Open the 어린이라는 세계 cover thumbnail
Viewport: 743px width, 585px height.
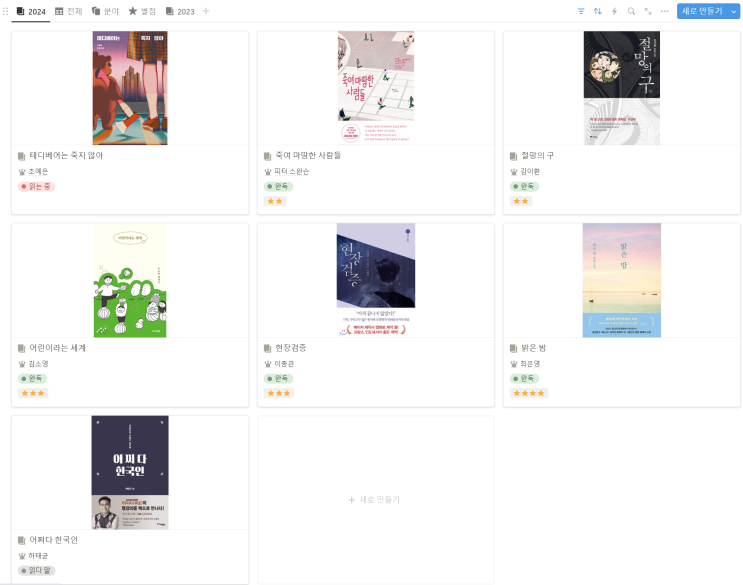[130, 280]
